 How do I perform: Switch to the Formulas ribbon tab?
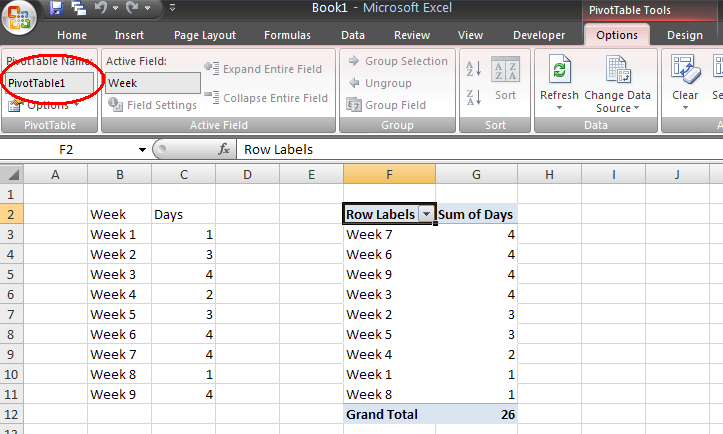tap(287, 35)
